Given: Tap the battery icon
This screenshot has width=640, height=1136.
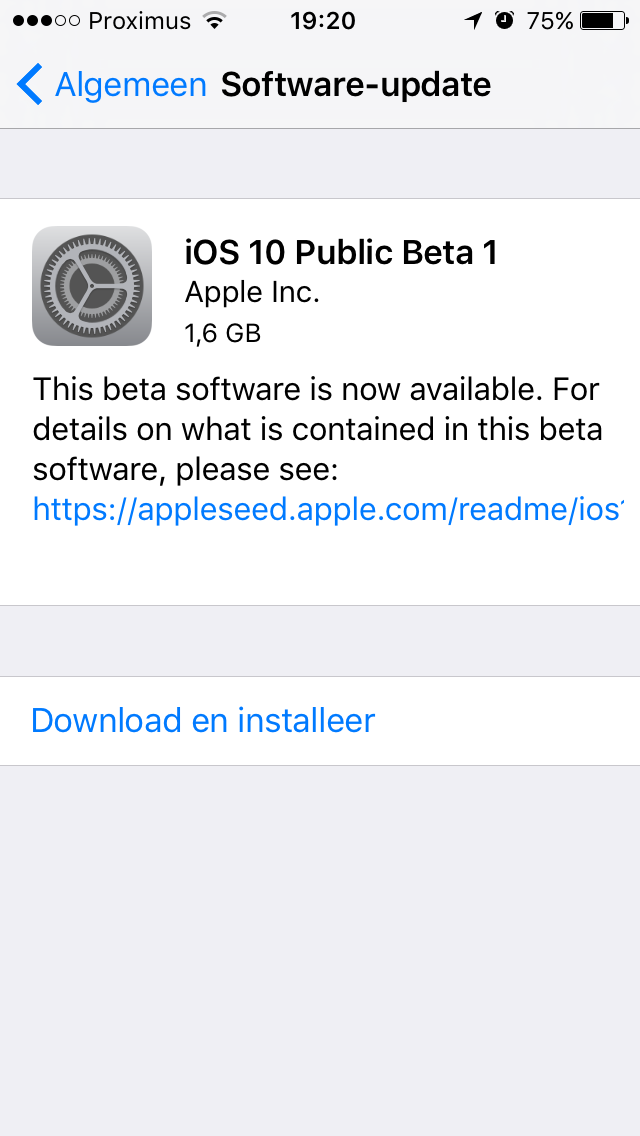Looking at the screenshot, I should click(604, 21).
